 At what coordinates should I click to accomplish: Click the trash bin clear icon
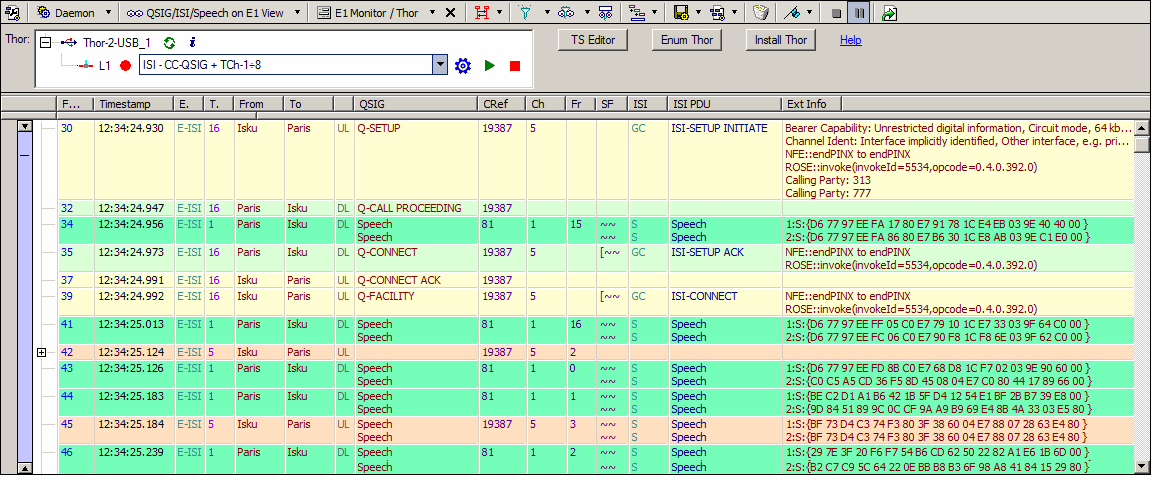[760, 13]
